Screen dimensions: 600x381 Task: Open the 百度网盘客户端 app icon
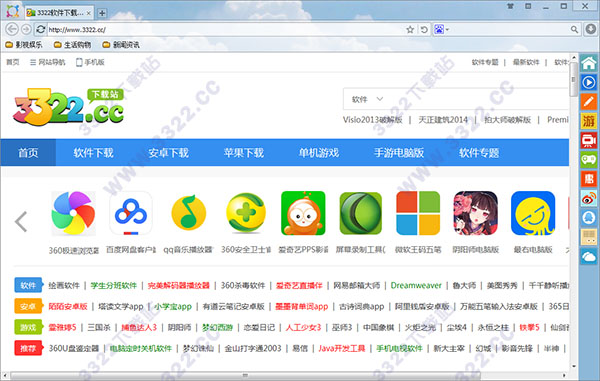pyautogui.click(x=131, y=213)
